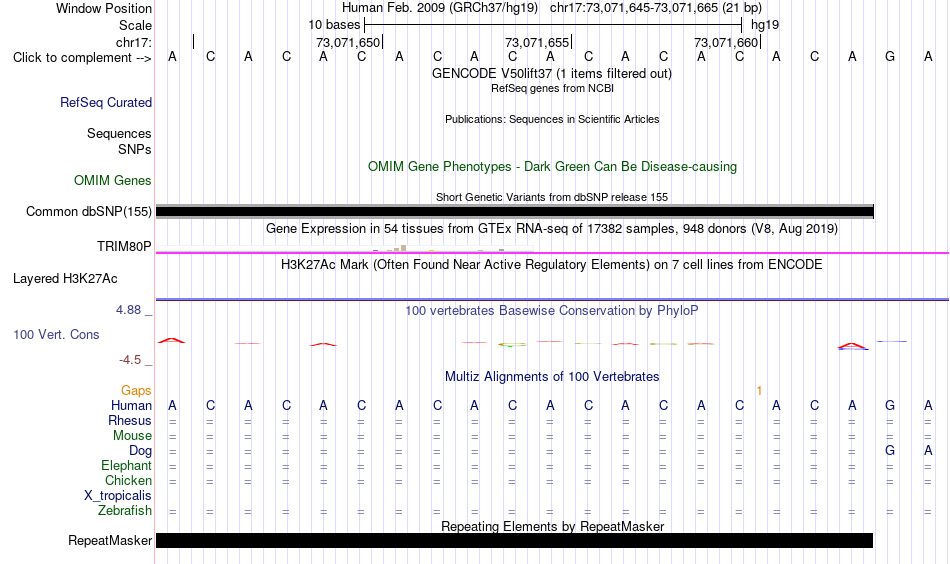The image size is (950, 564).
Task: Click the 'hg19' label beside scale bar
Action: (x=765, y=25)
